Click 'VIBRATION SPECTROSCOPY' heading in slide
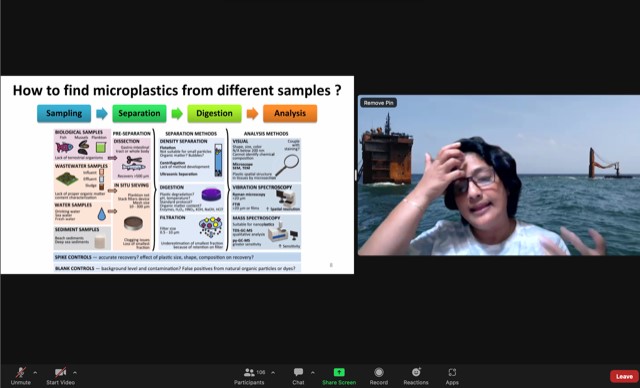This screenshot has height=388, width=640. pyautogui.click(x=262, y=187)
